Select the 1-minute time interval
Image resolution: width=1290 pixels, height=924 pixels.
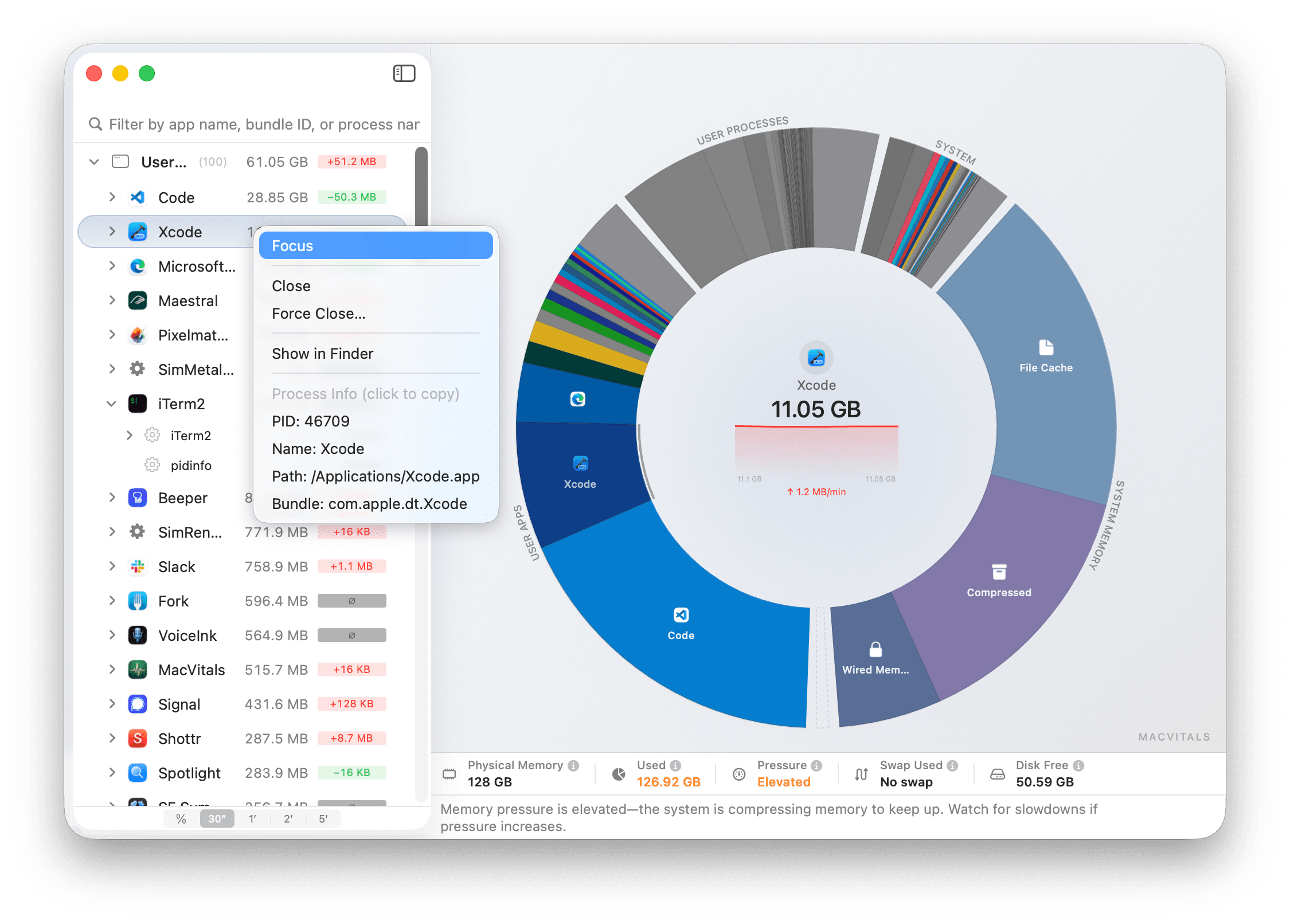252,819
